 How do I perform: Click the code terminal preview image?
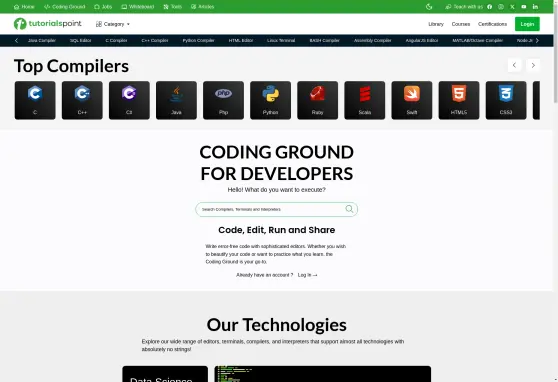tap(323, 374)
